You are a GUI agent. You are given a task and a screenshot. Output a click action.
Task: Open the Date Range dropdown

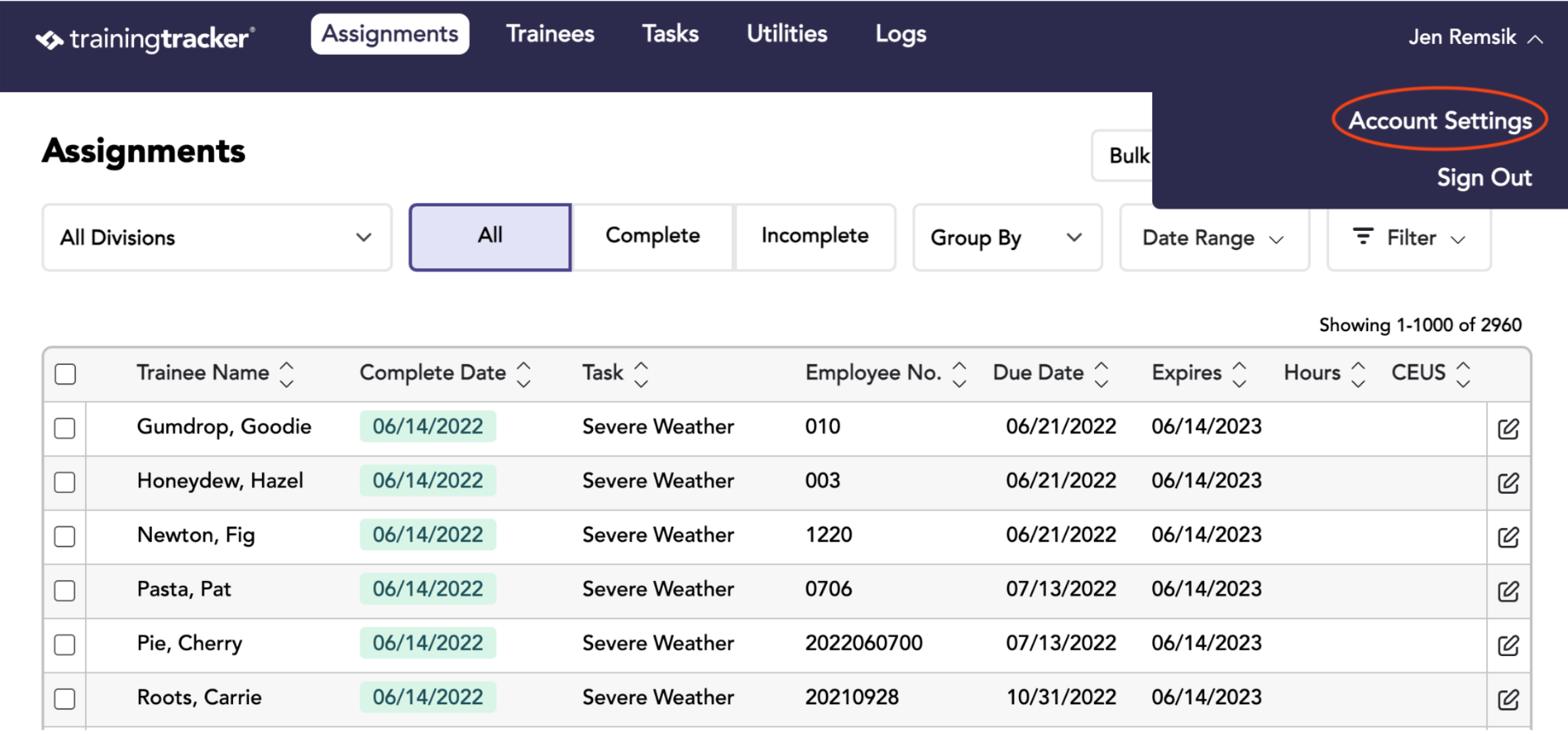point(1214,238)
